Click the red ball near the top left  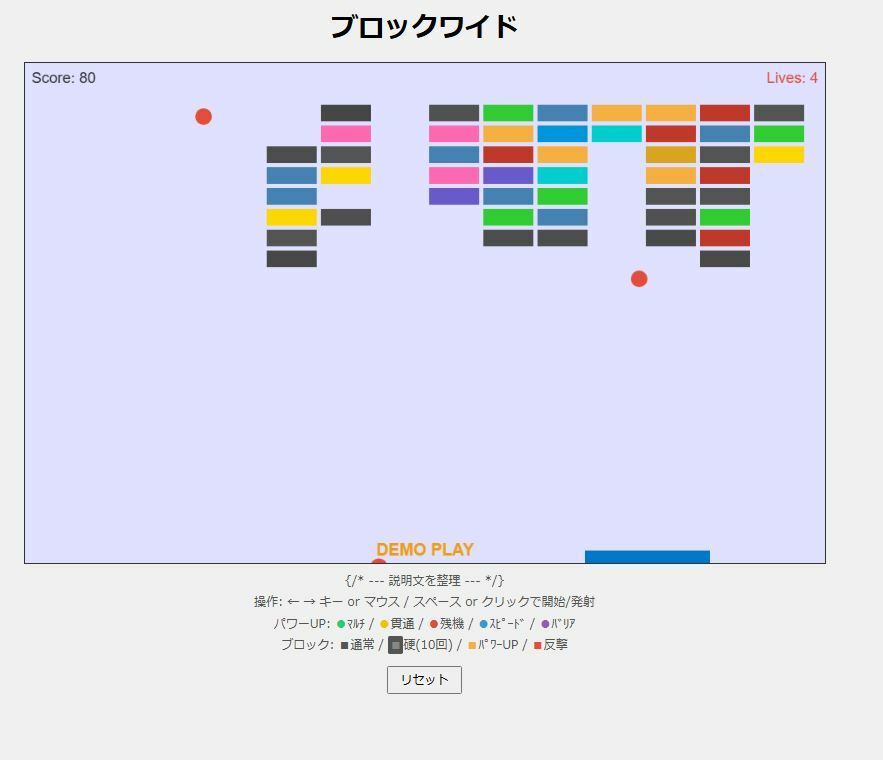[203, 116]
